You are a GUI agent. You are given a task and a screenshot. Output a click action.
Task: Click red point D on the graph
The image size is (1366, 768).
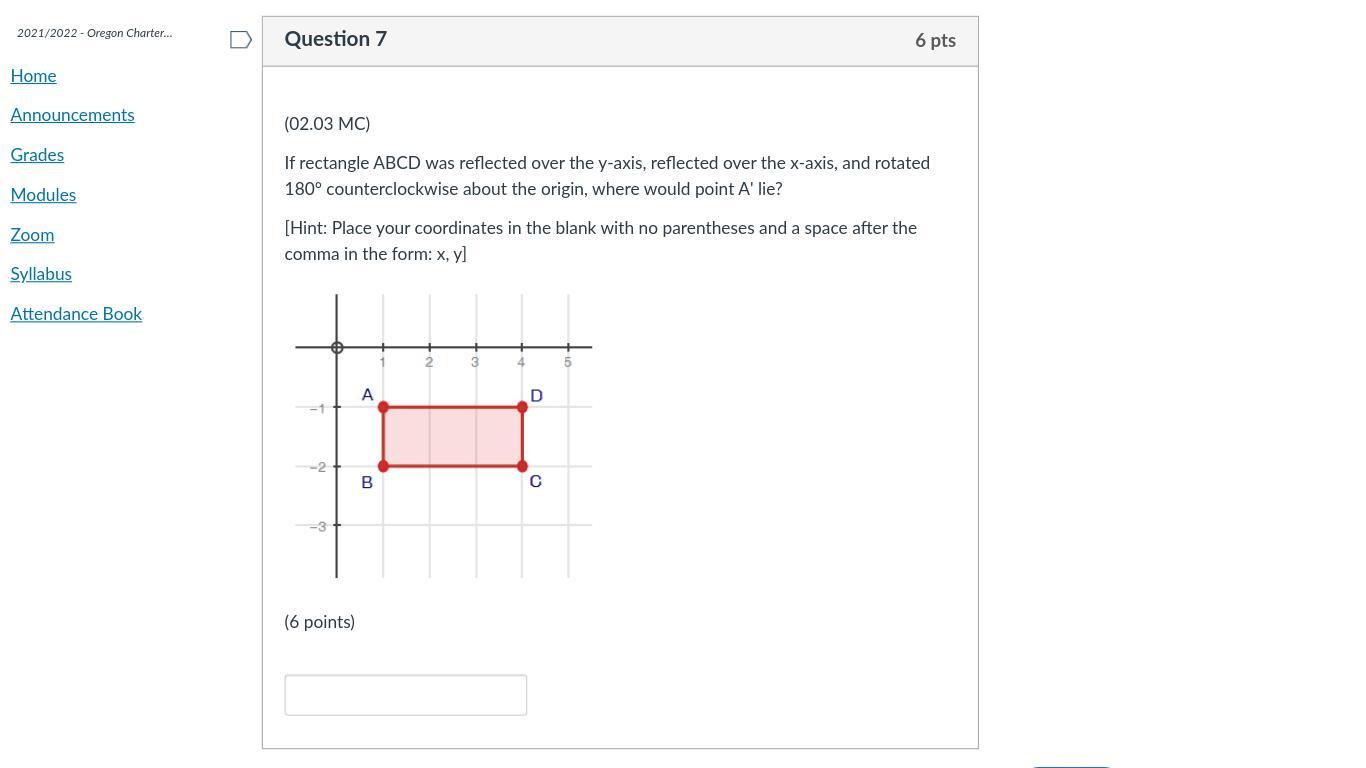tap(522, 407)
